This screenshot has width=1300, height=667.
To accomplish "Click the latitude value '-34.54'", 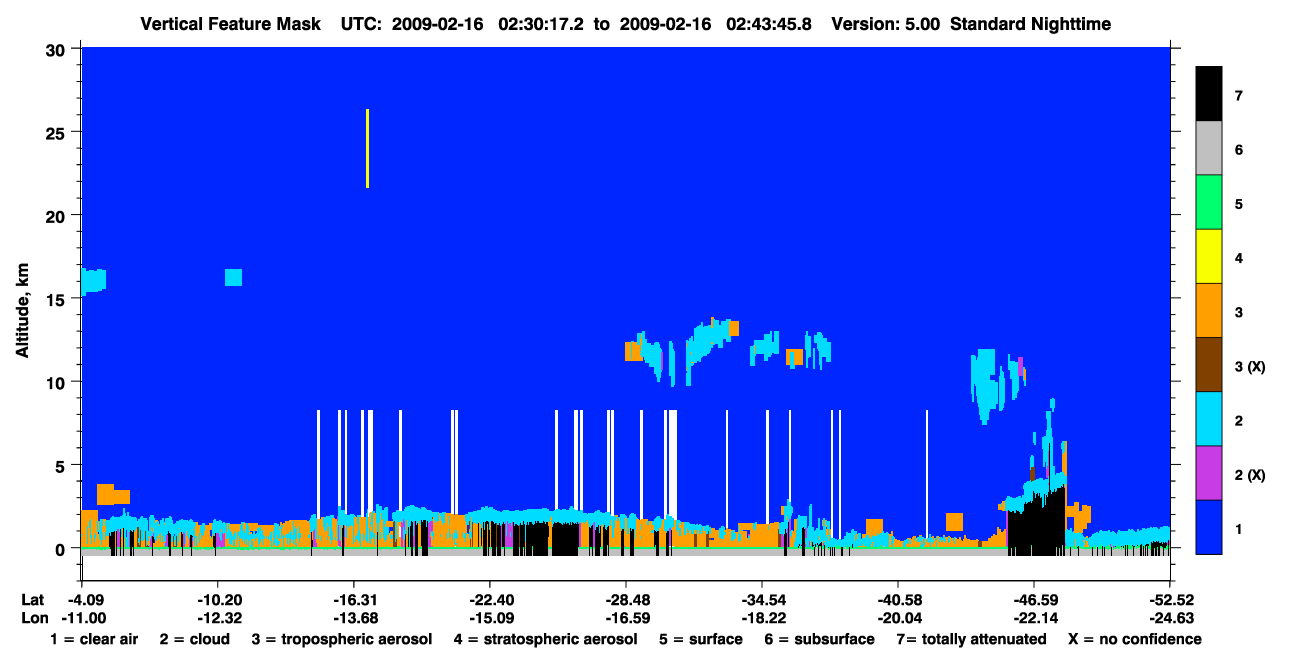I will click(x=762, y=600).
